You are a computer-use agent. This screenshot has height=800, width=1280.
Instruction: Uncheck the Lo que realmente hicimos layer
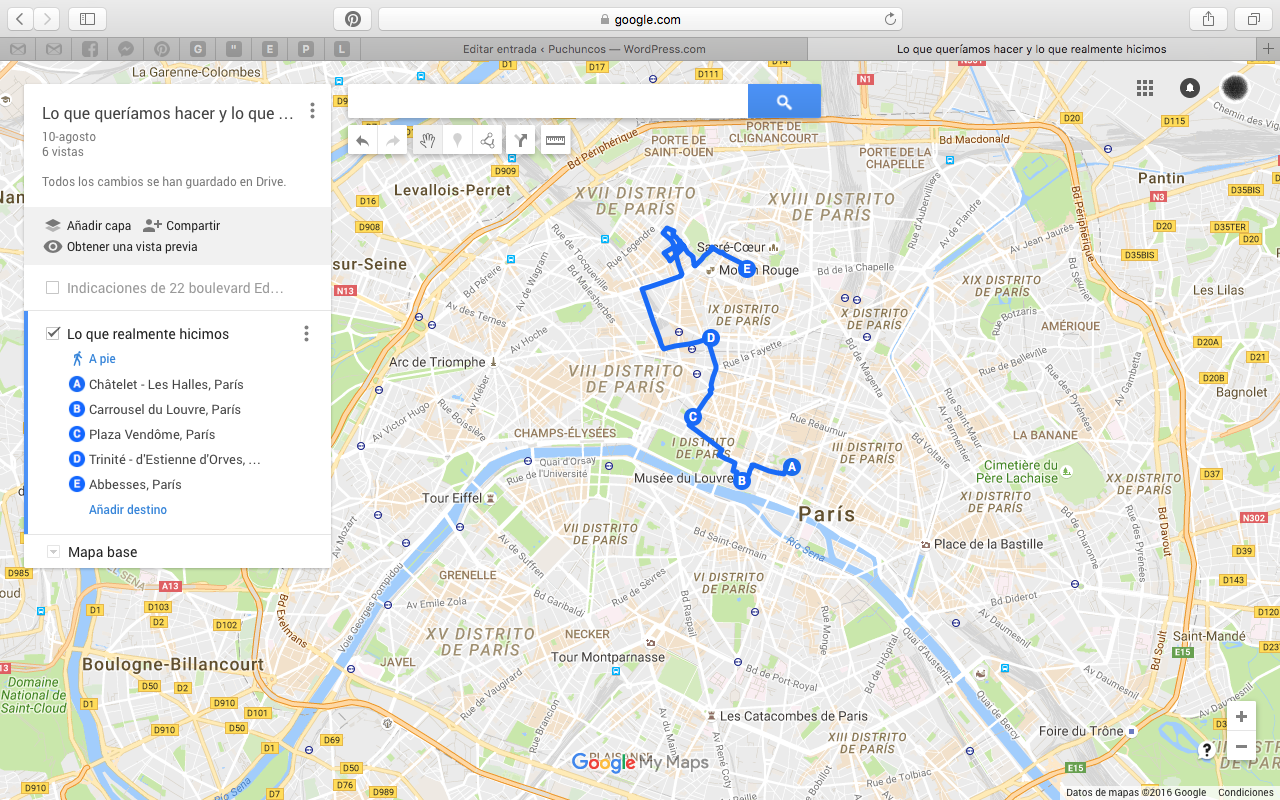[x=53, y=333]
